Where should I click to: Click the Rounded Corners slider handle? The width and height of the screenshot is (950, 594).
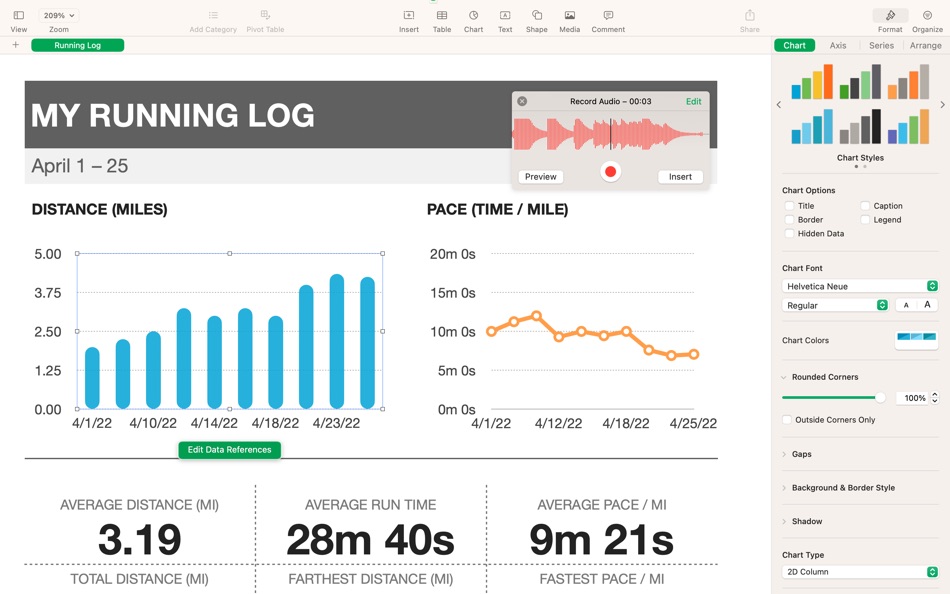(880, 398)
